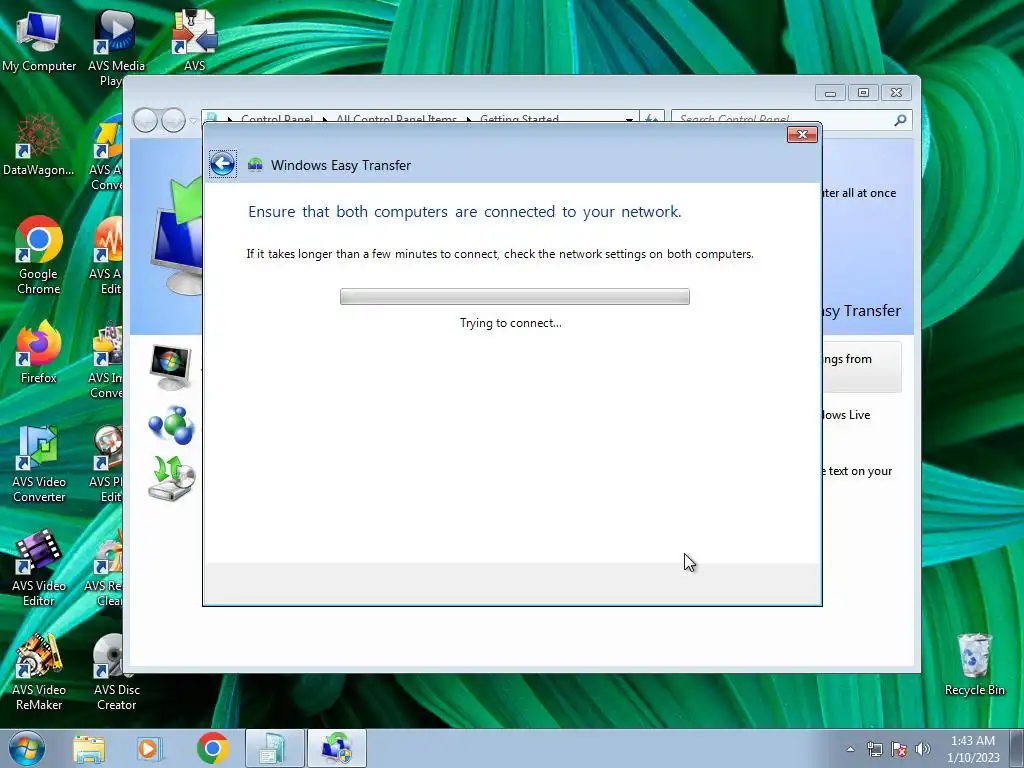Minimize the Control Panel window
This screenshot has width=1024, height=768.
pyautogui.click(x=830, y=93)
